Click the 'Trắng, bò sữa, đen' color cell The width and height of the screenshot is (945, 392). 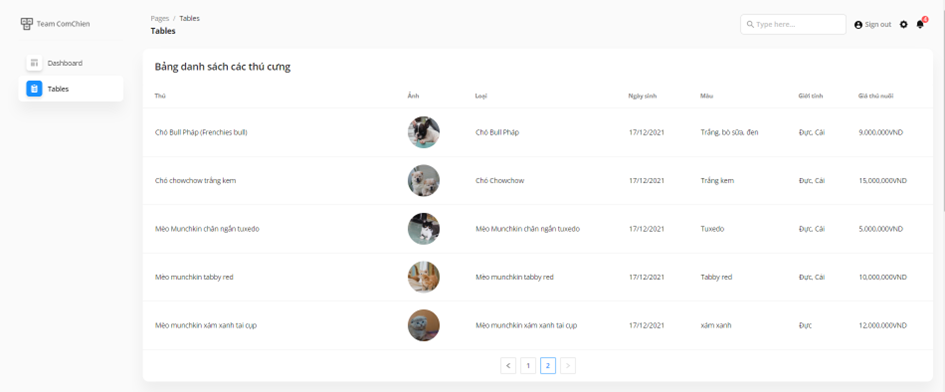729,132
